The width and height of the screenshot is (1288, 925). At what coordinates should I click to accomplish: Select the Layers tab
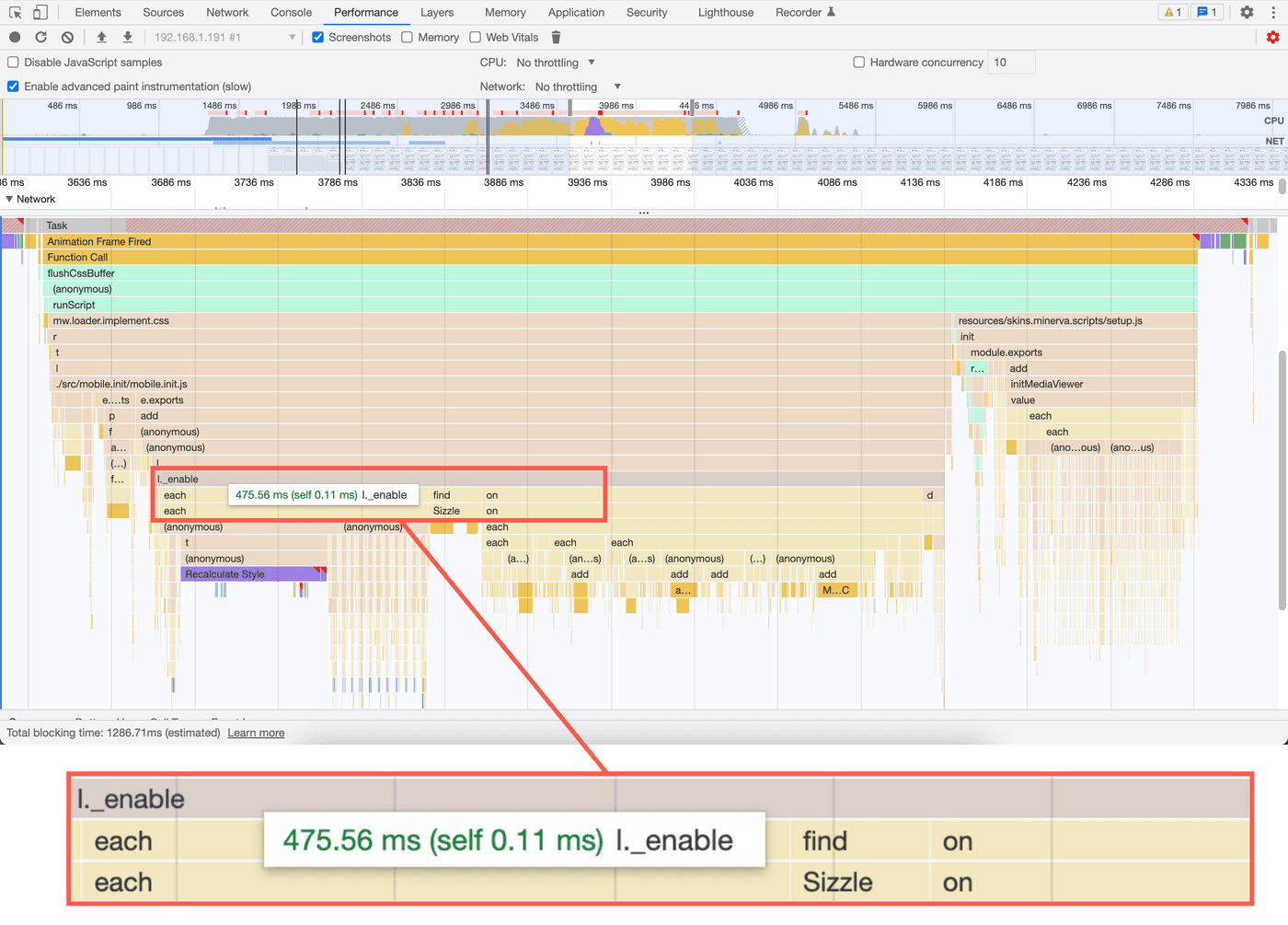[437, 12]
